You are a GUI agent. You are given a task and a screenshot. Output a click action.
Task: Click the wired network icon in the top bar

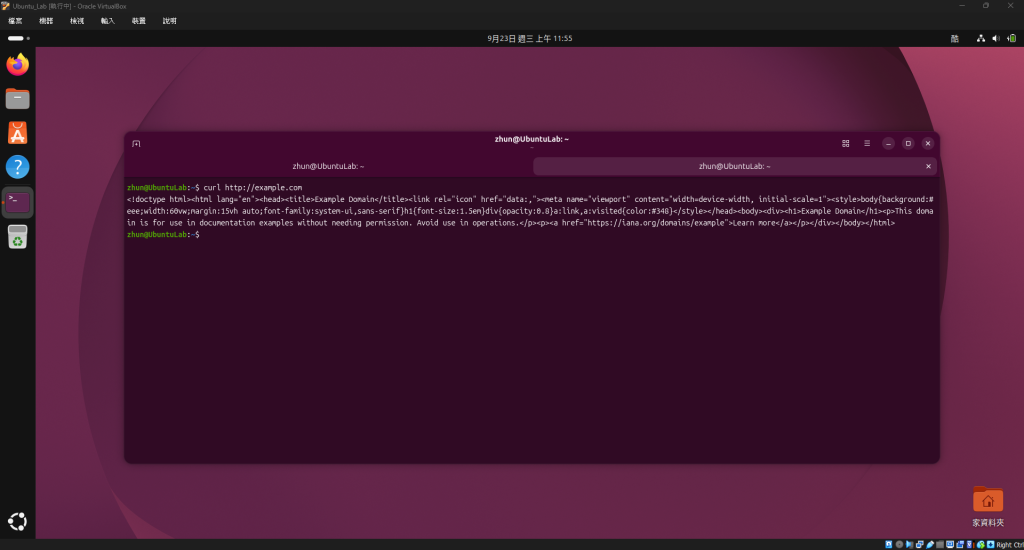click(x=980, y=39)
